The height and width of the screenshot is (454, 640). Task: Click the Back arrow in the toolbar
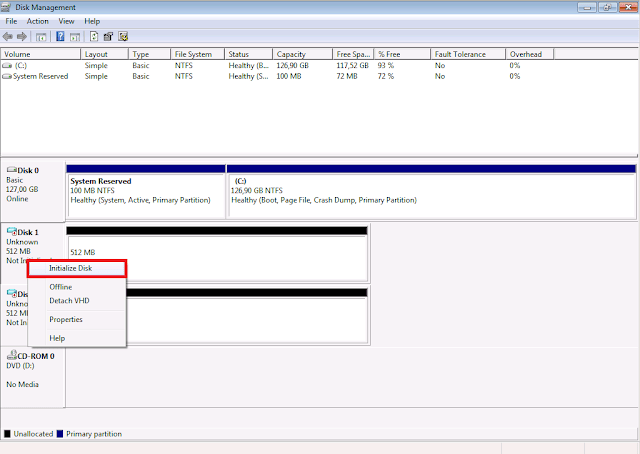(x=9, y=37)
